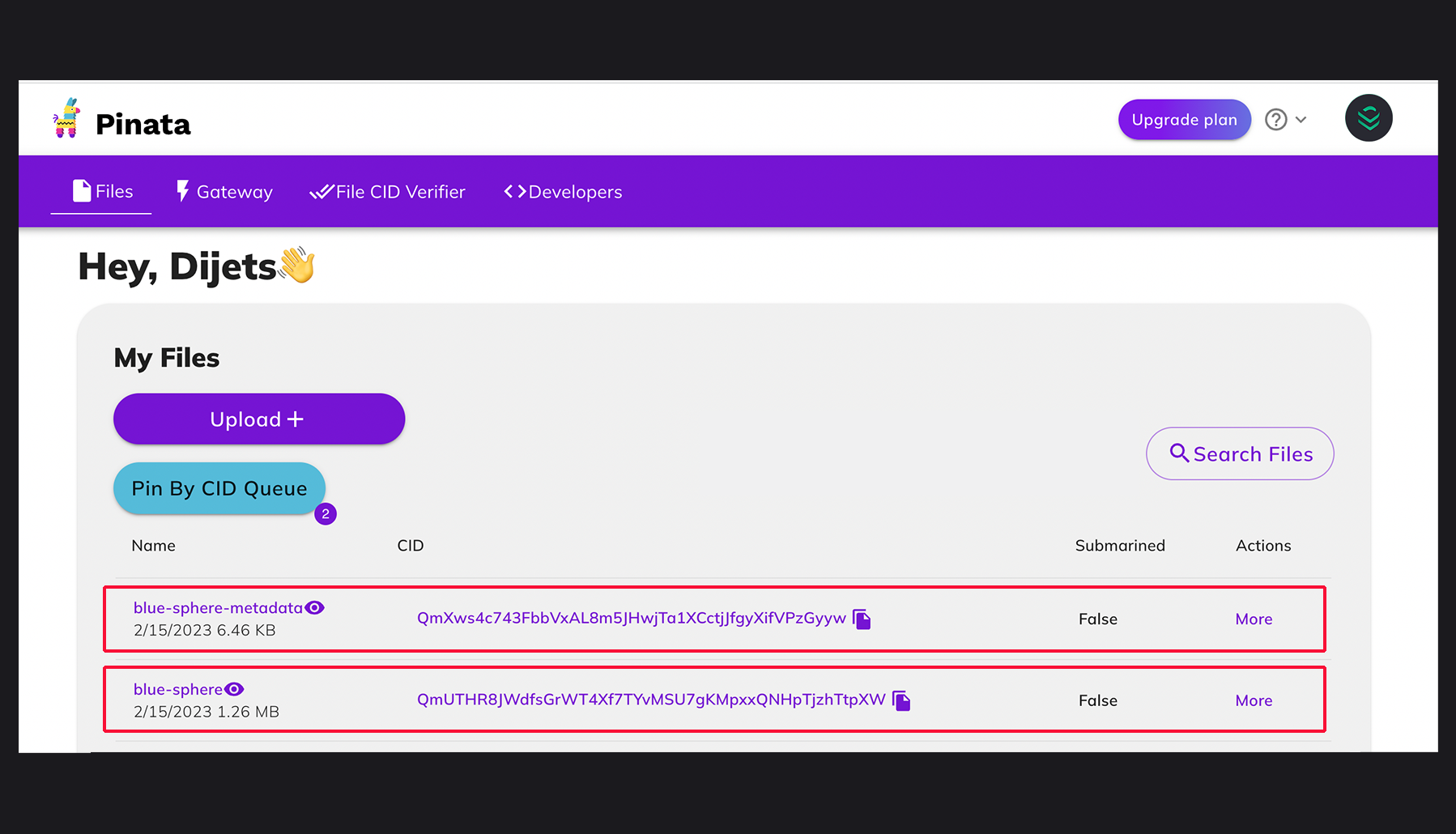Click the help question mark icon
Screen dimensions: 1456x834
point(1275,120)
